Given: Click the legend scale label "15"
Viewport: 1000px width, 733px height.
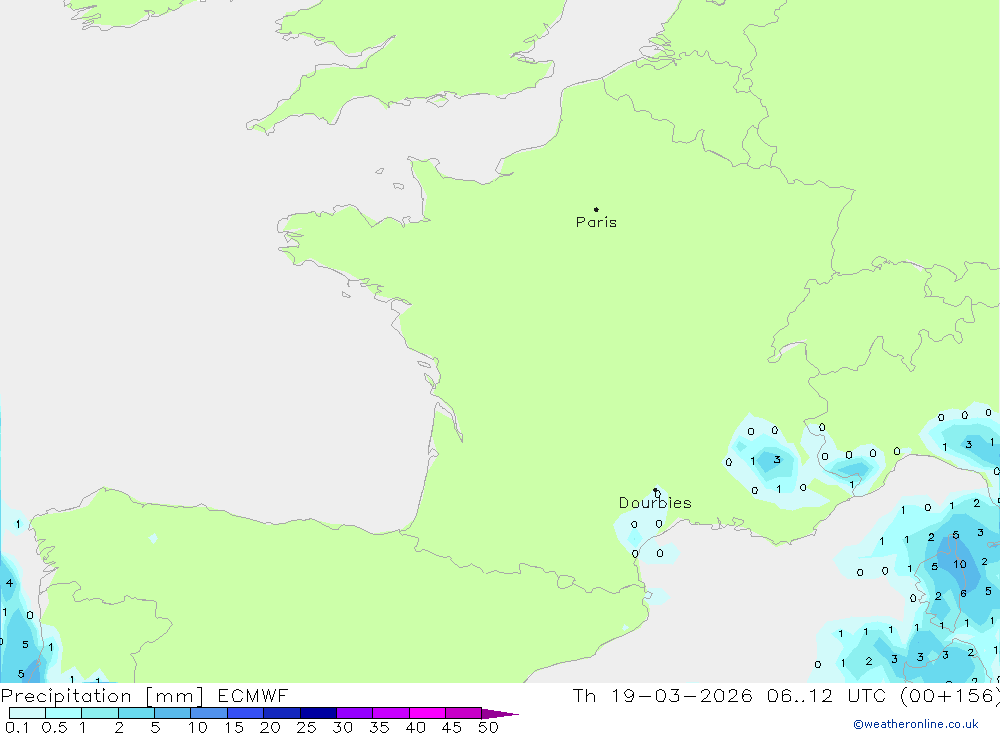Looking at the screenshot, I should coord(233,727).
